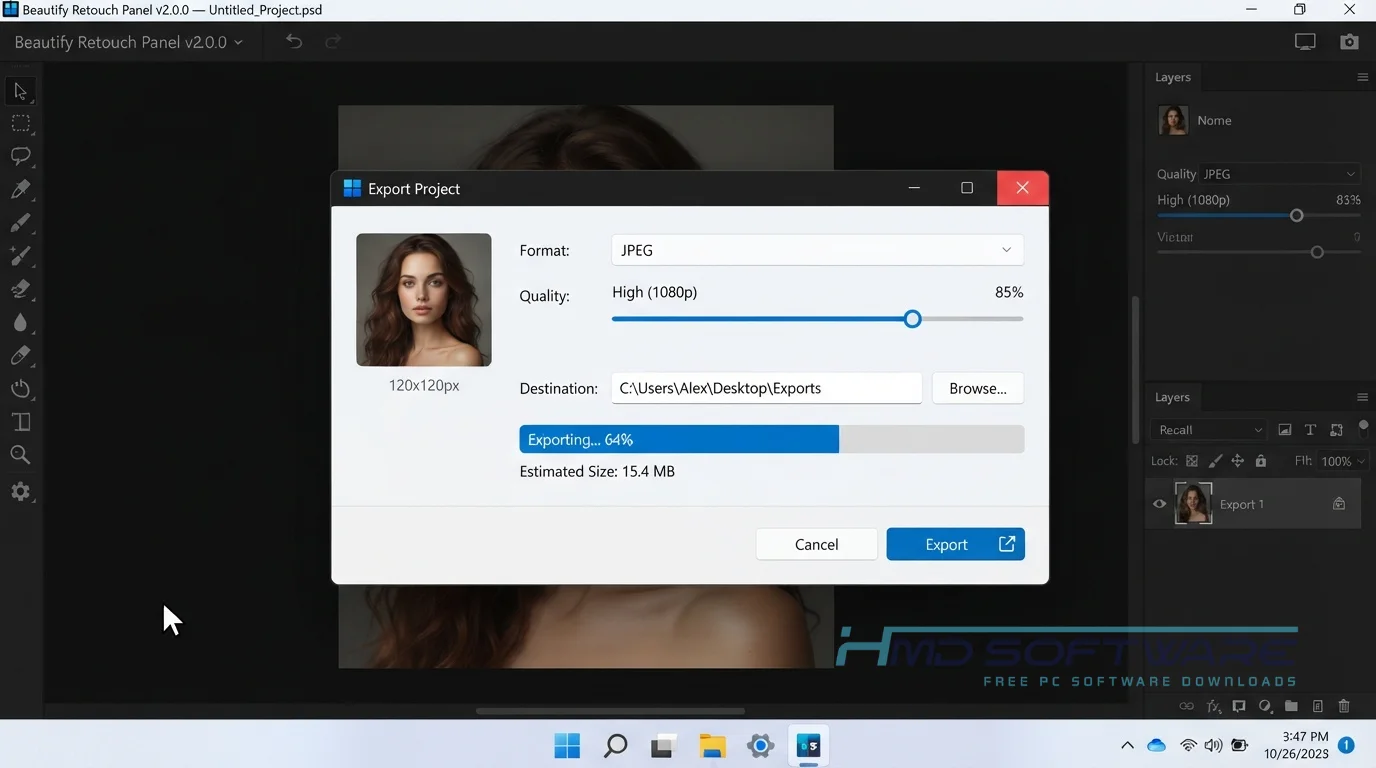The height and width of the screenshot is (768, 1376).
Task: Toggle lock position move icon
Action: pos(1238,461)
